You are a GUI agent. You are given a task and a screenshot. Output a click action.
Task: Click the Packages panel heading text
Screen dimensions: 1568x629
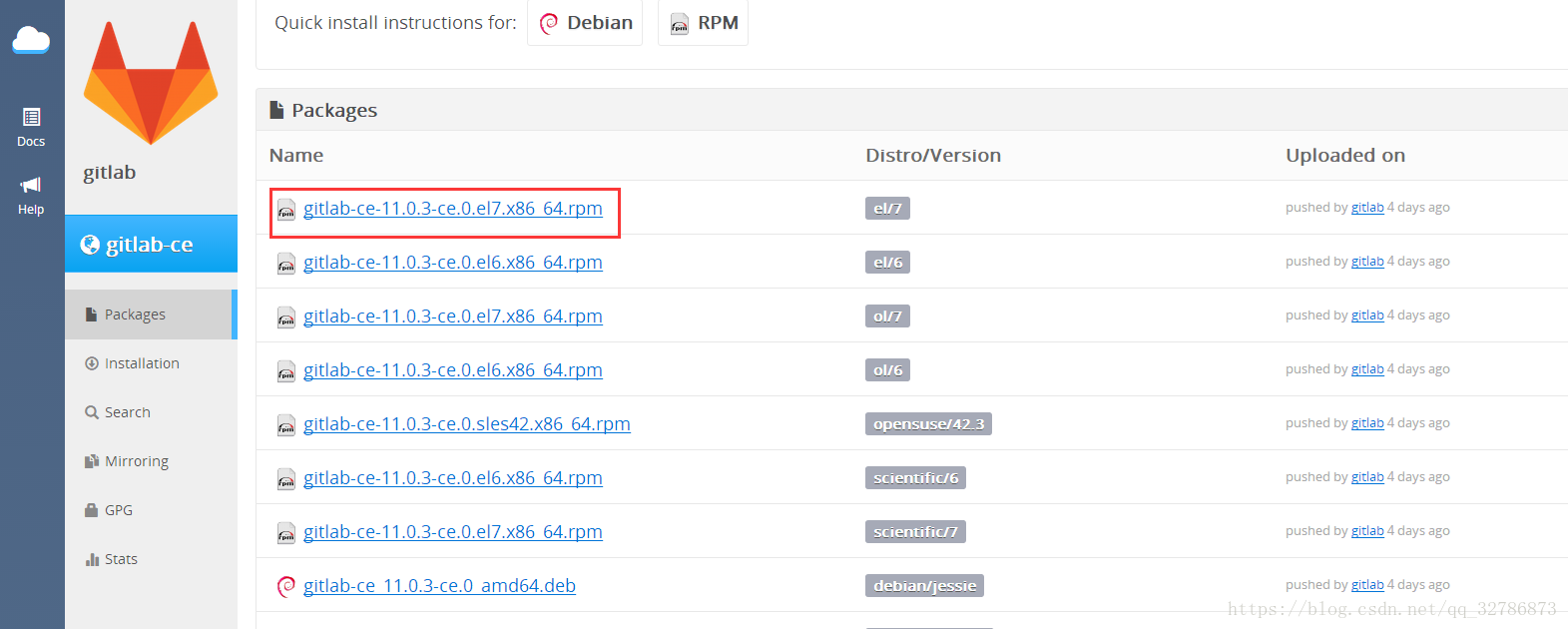coord(334,110)
